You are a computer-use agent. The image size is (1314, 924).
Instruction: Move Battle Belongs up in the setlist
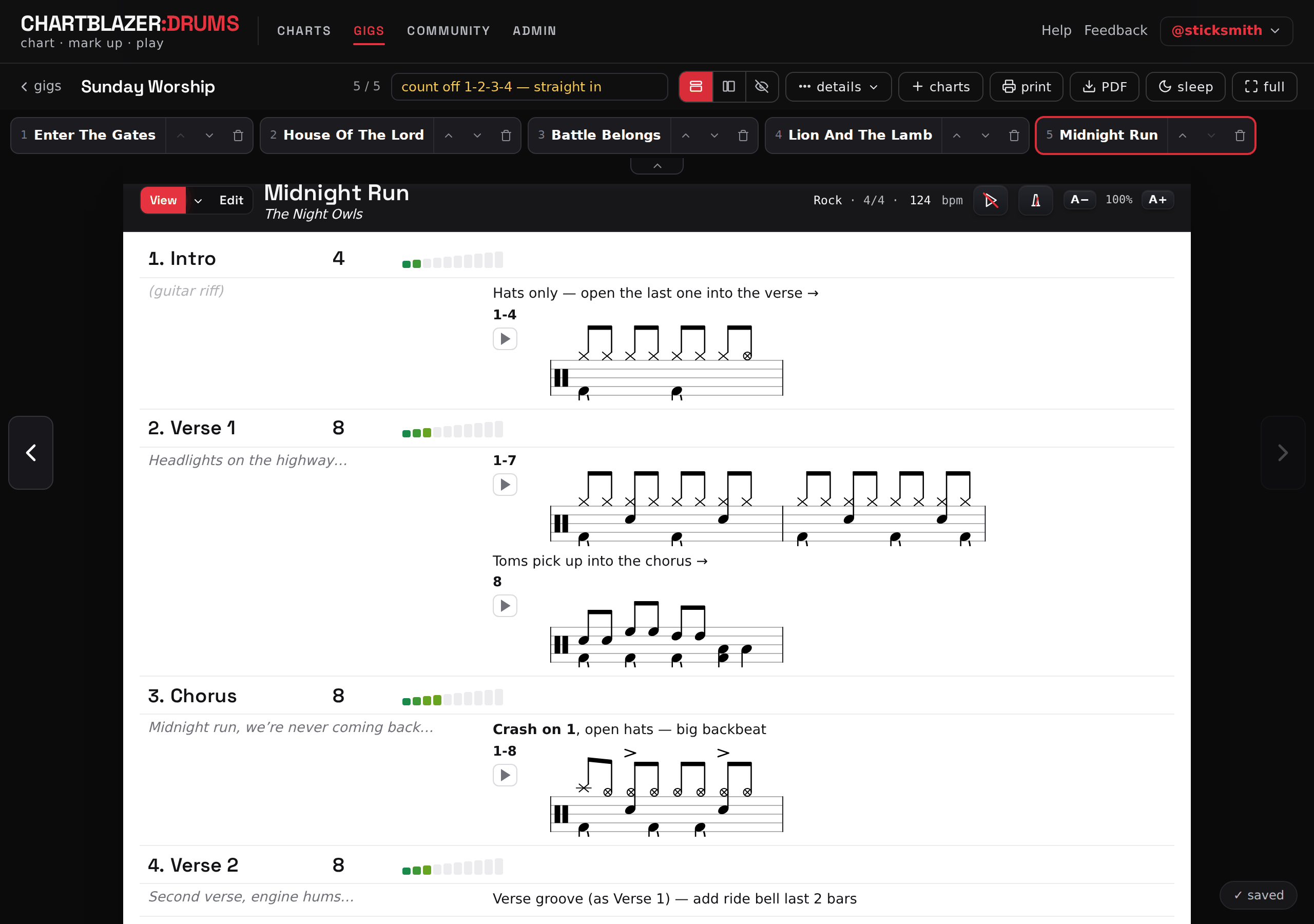(x=686, y=136)
